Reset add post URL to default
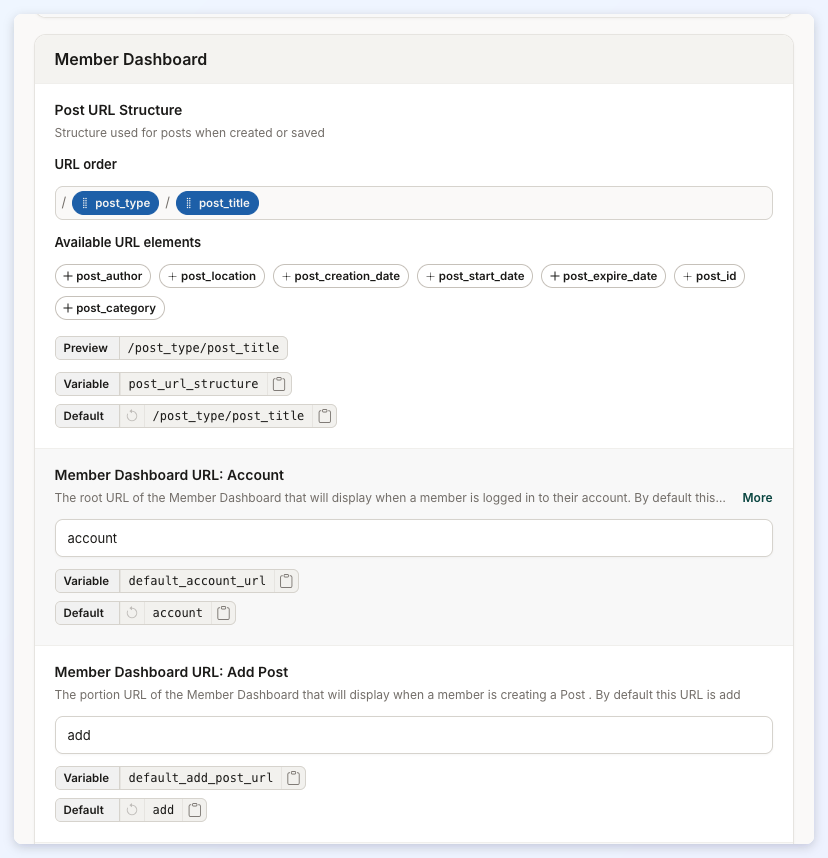 pos(132,810)
